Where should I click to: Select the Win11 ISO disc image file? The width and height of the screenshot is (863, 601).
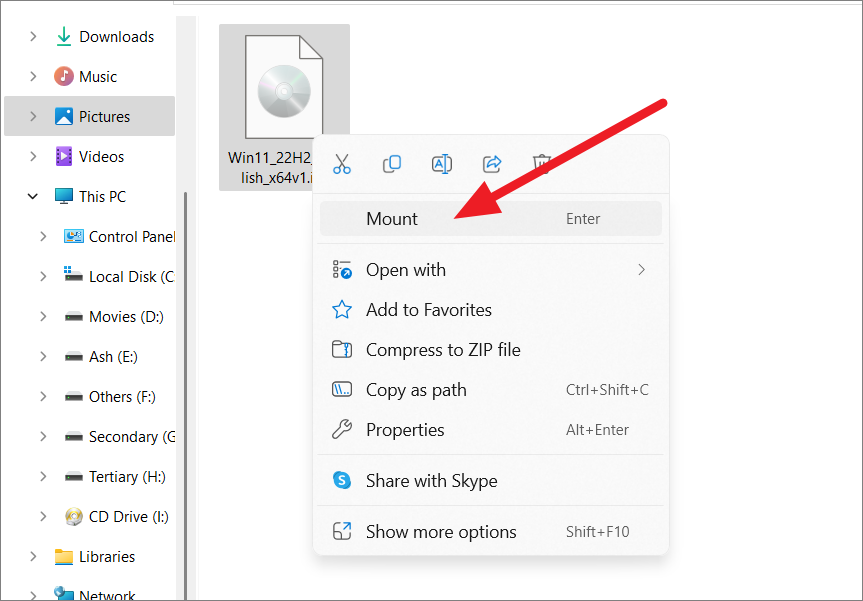284,107
